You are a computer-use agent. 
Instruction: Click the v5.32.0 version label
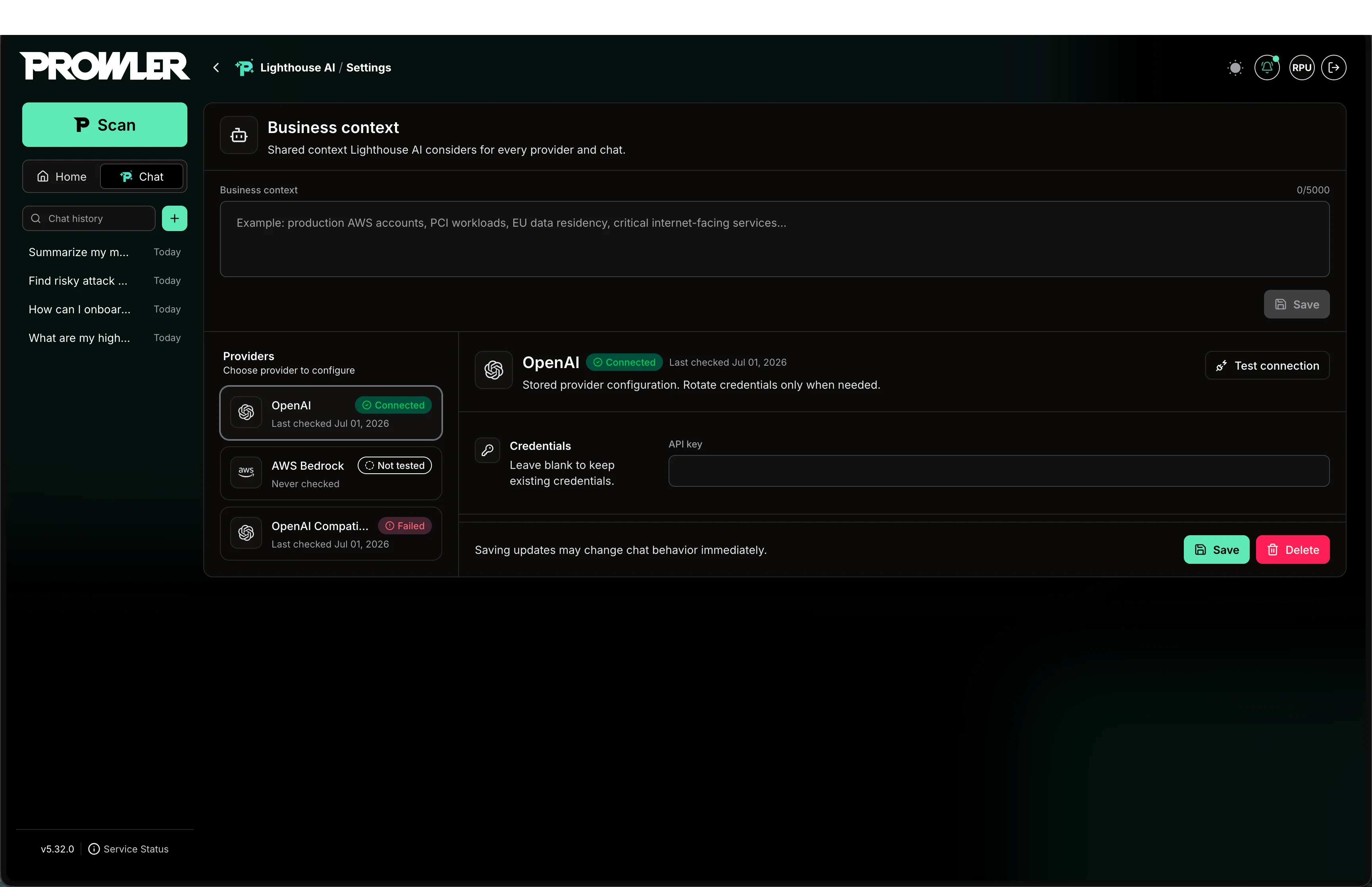58,849
